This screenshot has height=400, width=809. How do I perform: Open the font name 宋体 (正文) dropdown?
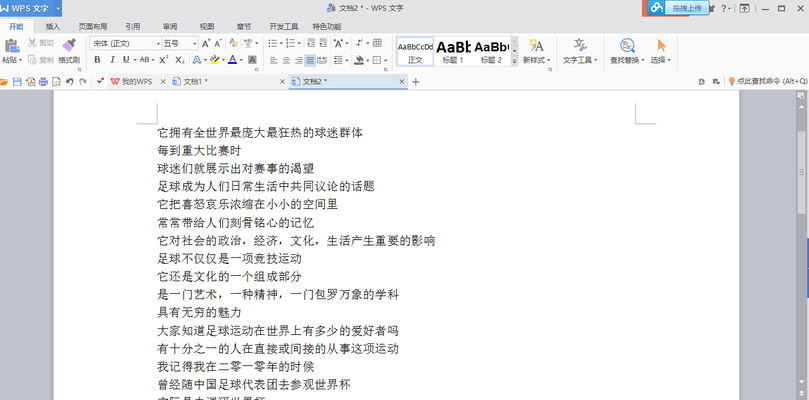coord(157,43)
